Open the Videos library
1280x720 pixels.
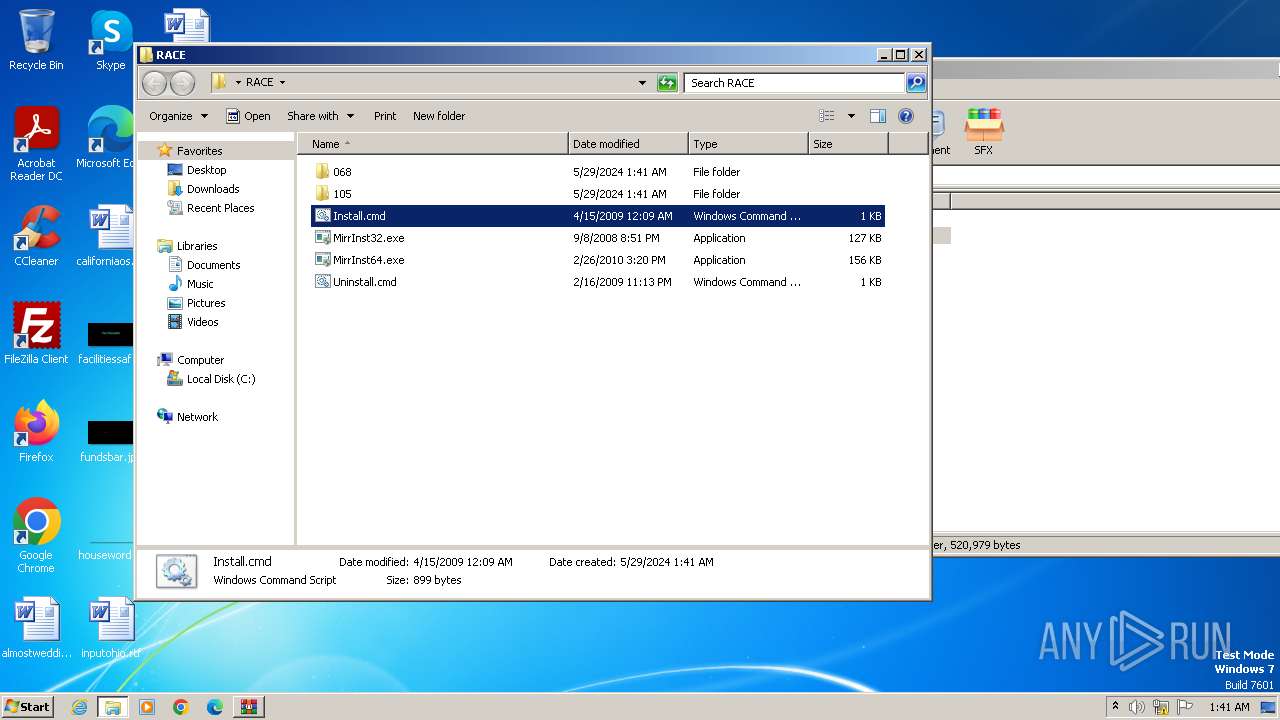[202, 322]
